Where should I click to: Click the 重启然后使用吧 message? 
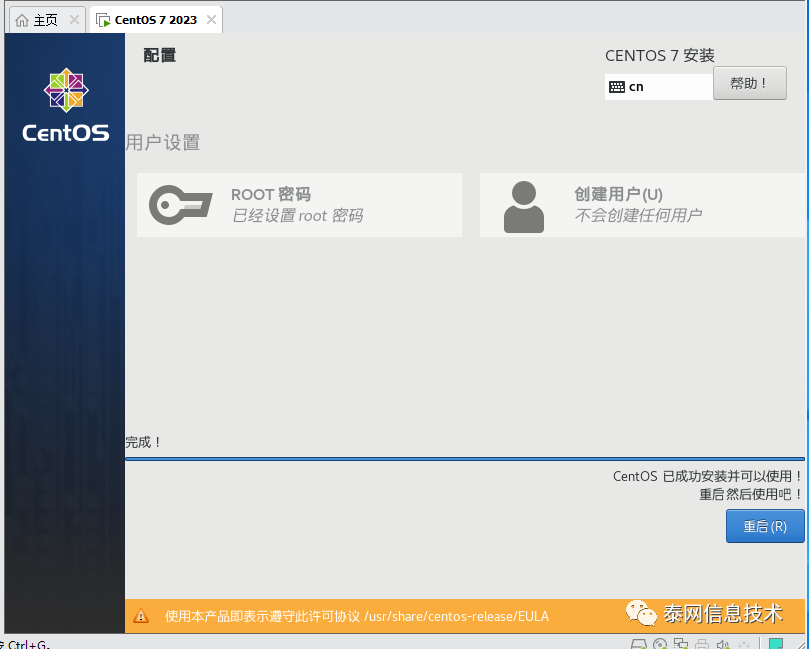750,494
